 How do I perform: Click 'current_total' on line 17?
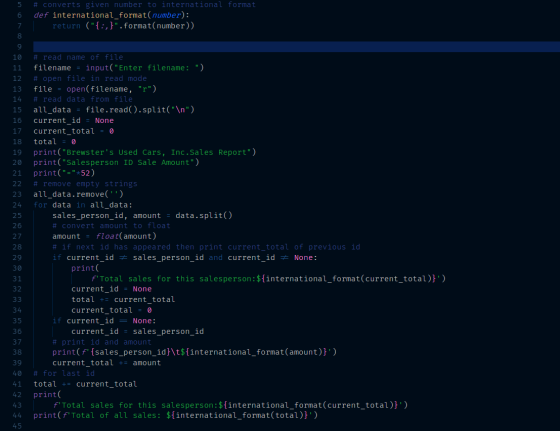click(x=64, y=131)
